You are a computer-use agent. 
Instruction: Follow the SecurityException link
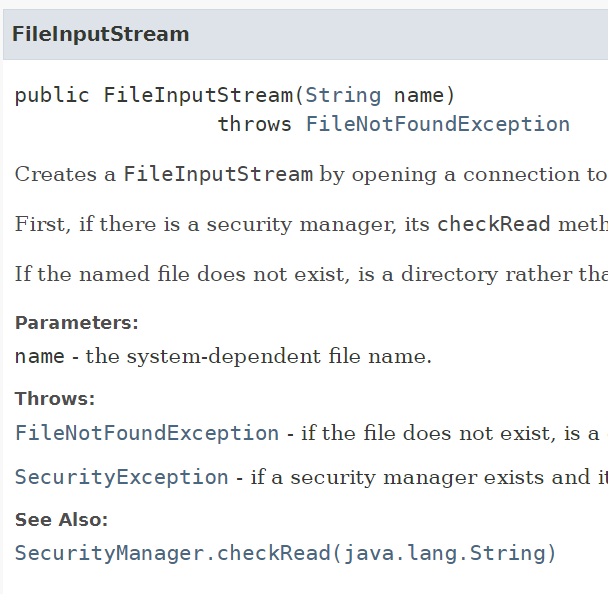point(122,477)
